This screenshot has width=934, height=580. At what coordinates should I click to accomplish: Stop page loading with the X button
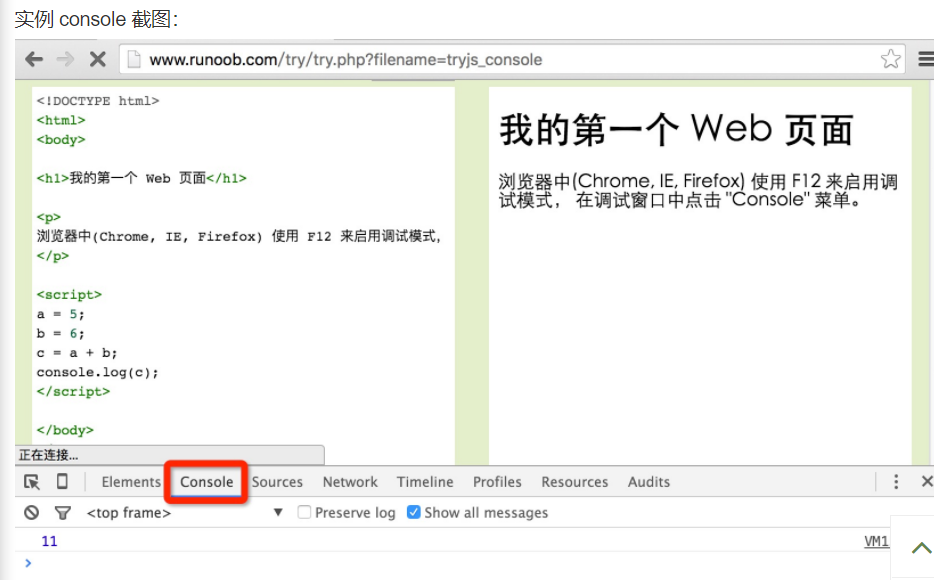coord(98,59)
